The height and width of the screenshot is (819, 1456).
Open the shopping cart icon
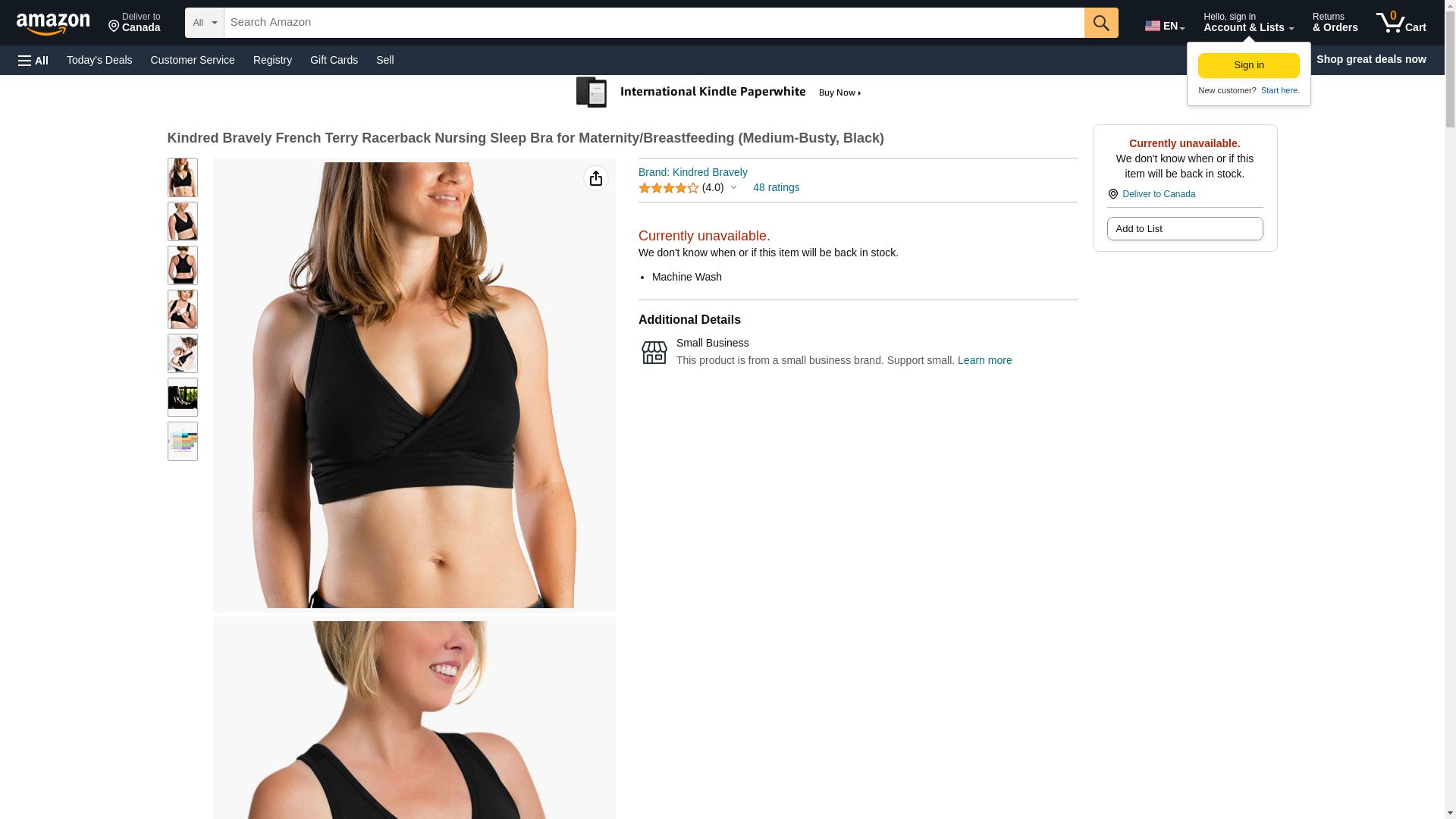tap(1401, 22)
